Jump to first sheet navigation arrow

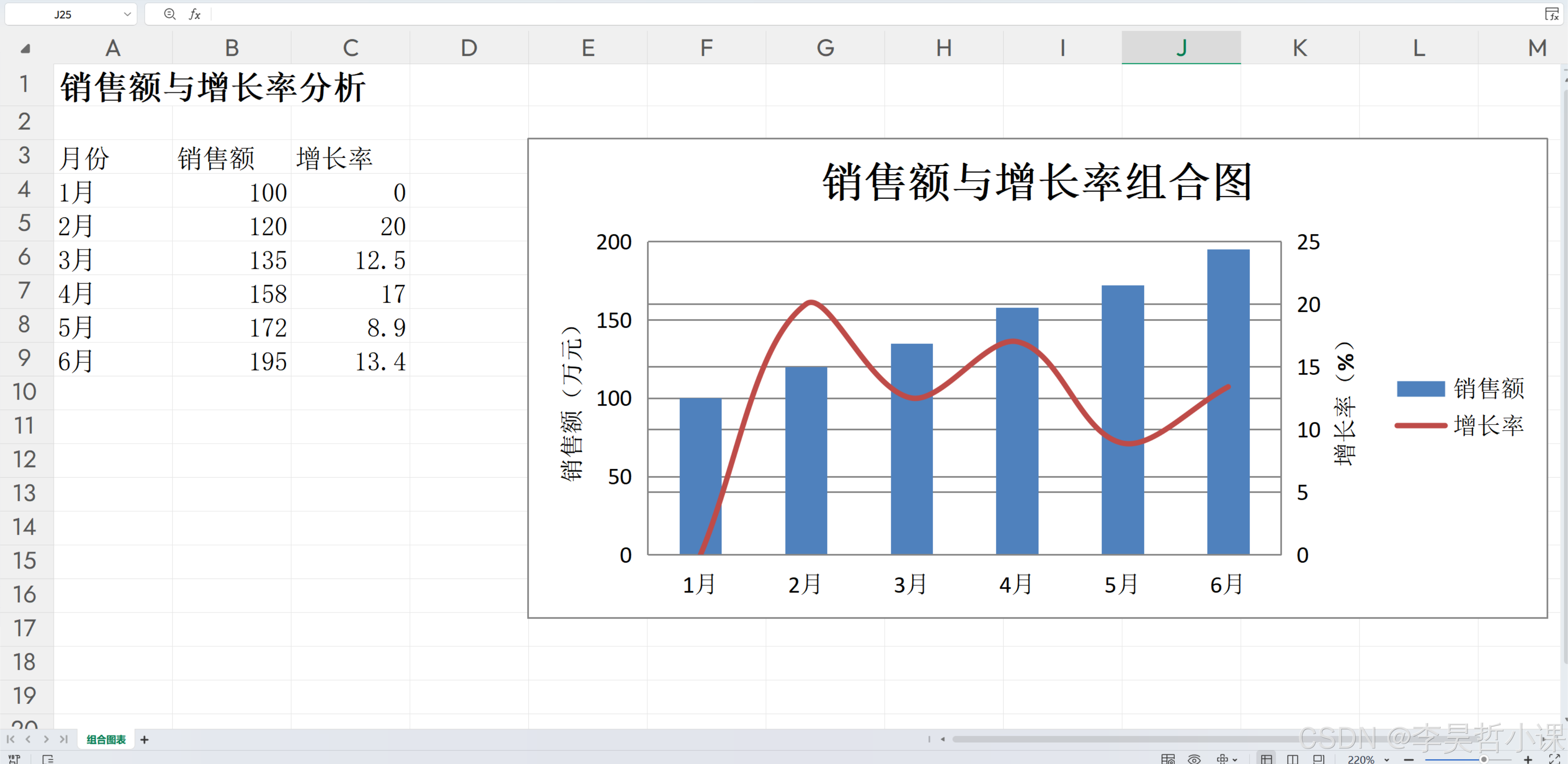coord(10,739)
